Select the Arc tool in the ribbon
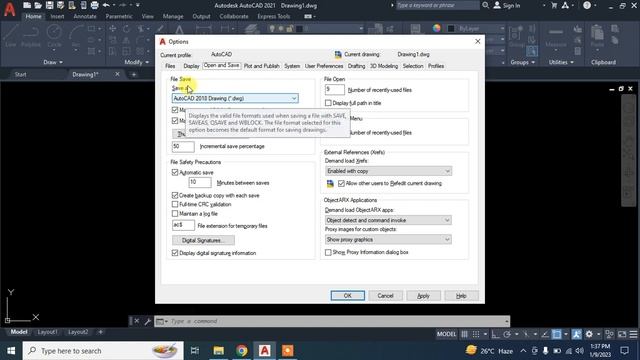The image size is (640, 360). (76, 36)
